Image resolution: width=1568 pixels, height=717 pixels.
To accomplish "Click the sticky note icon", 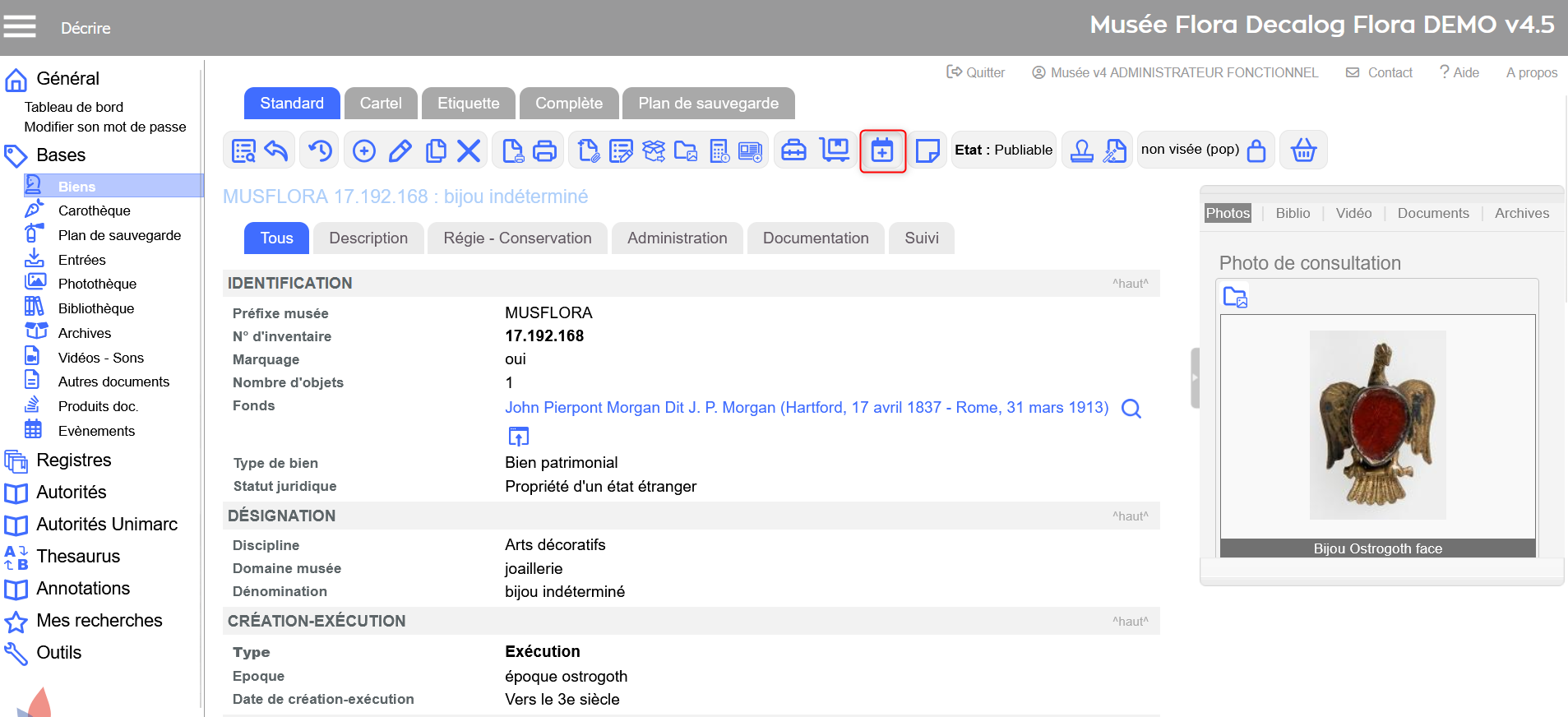I will [x=927, y=150].
